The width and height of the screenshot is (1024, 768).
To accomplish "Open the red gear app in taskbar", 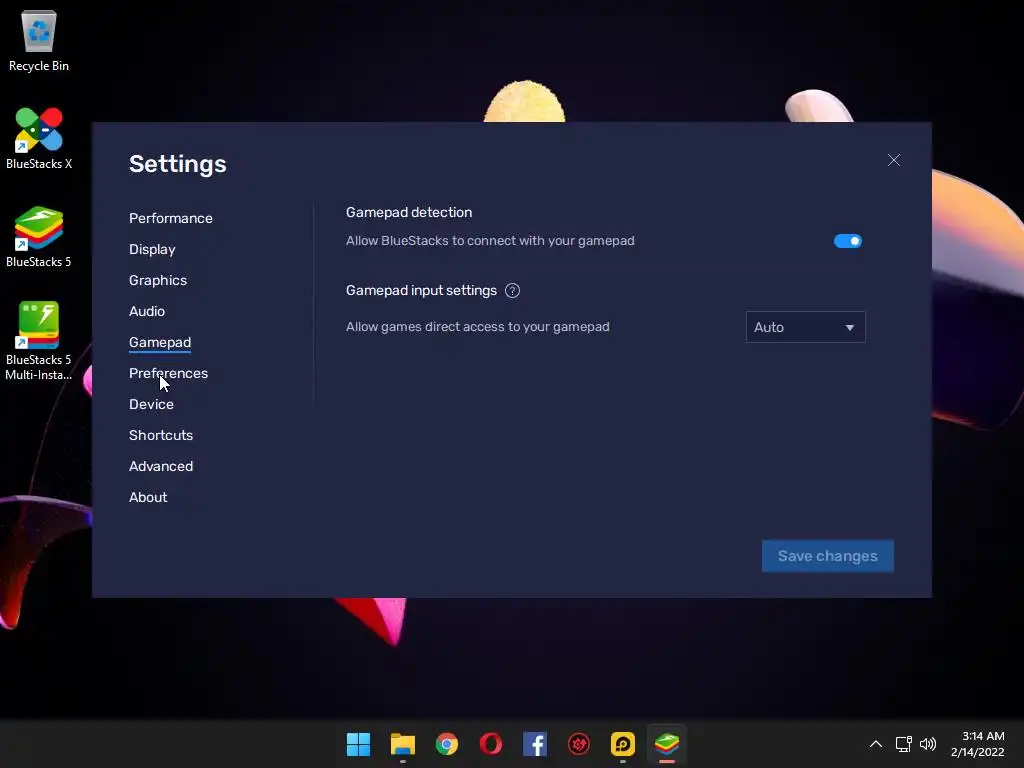I will click(579, 744).
